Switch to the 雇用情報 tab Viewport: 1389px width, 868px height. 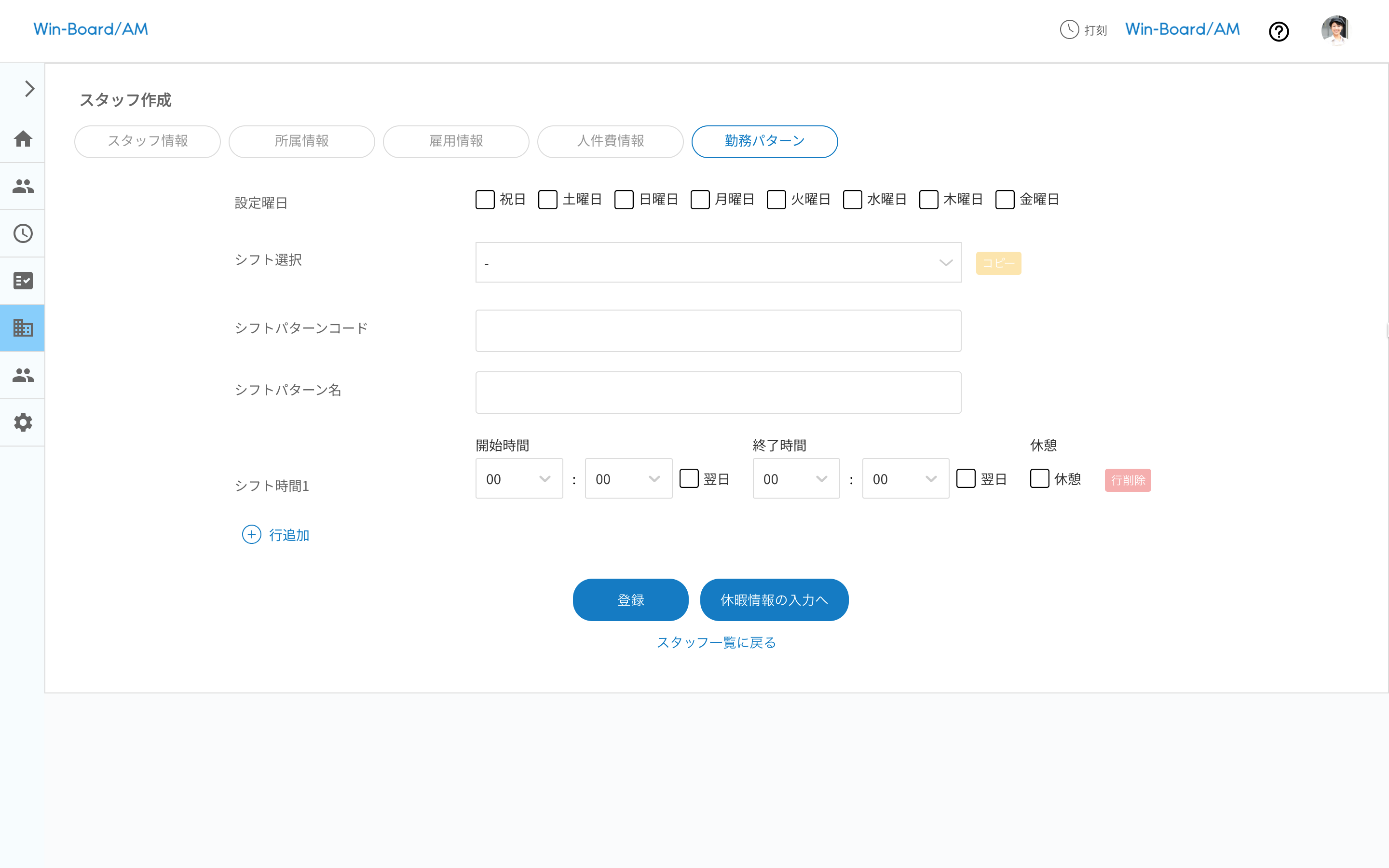[456, 141]
